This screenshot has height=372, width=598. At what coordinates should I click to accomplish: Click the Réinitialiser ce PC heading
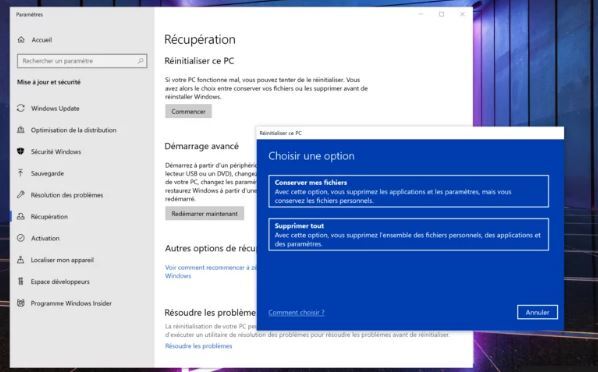point(199,61)
